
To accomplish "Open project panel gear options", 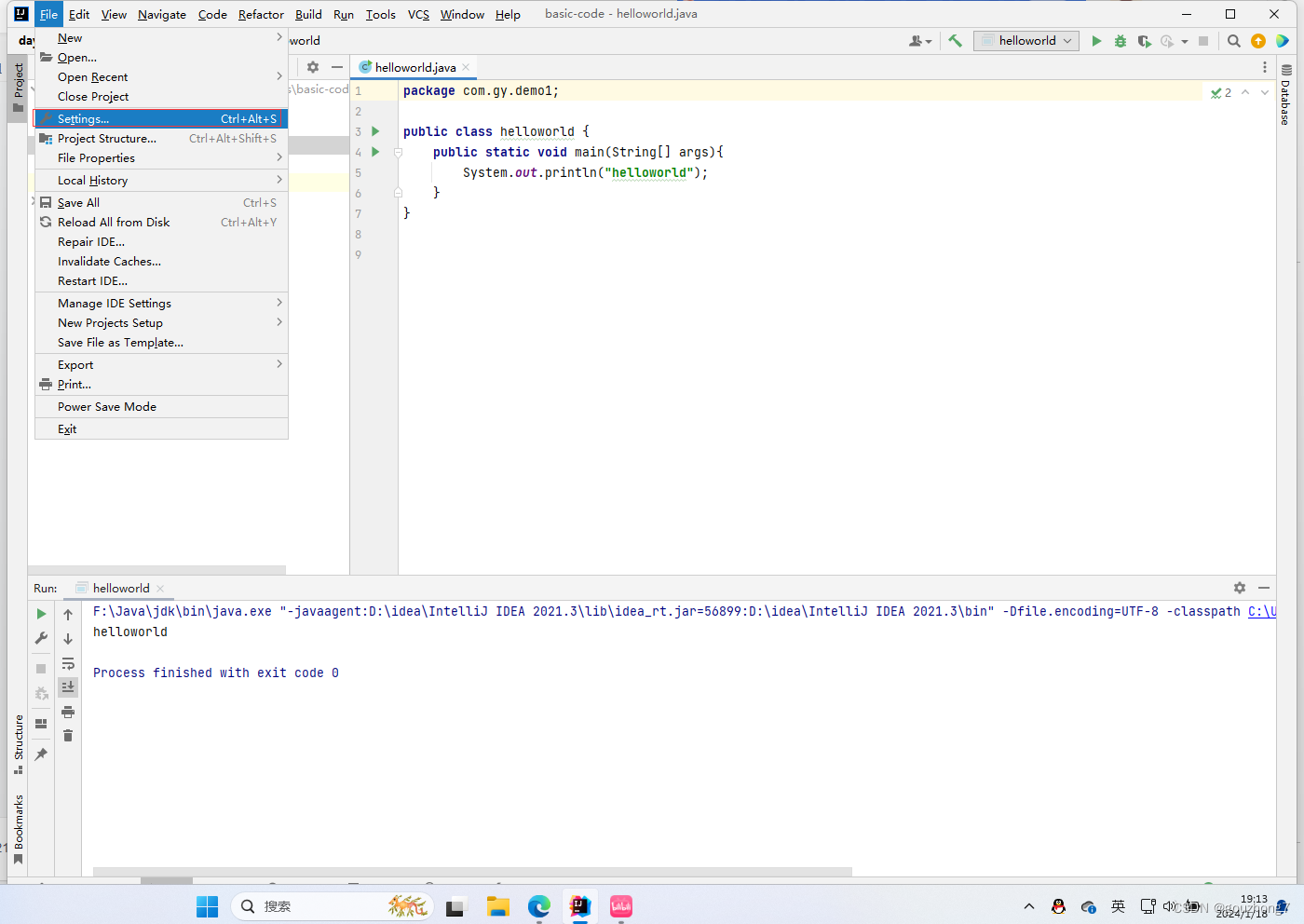I will tap(313, 67).
